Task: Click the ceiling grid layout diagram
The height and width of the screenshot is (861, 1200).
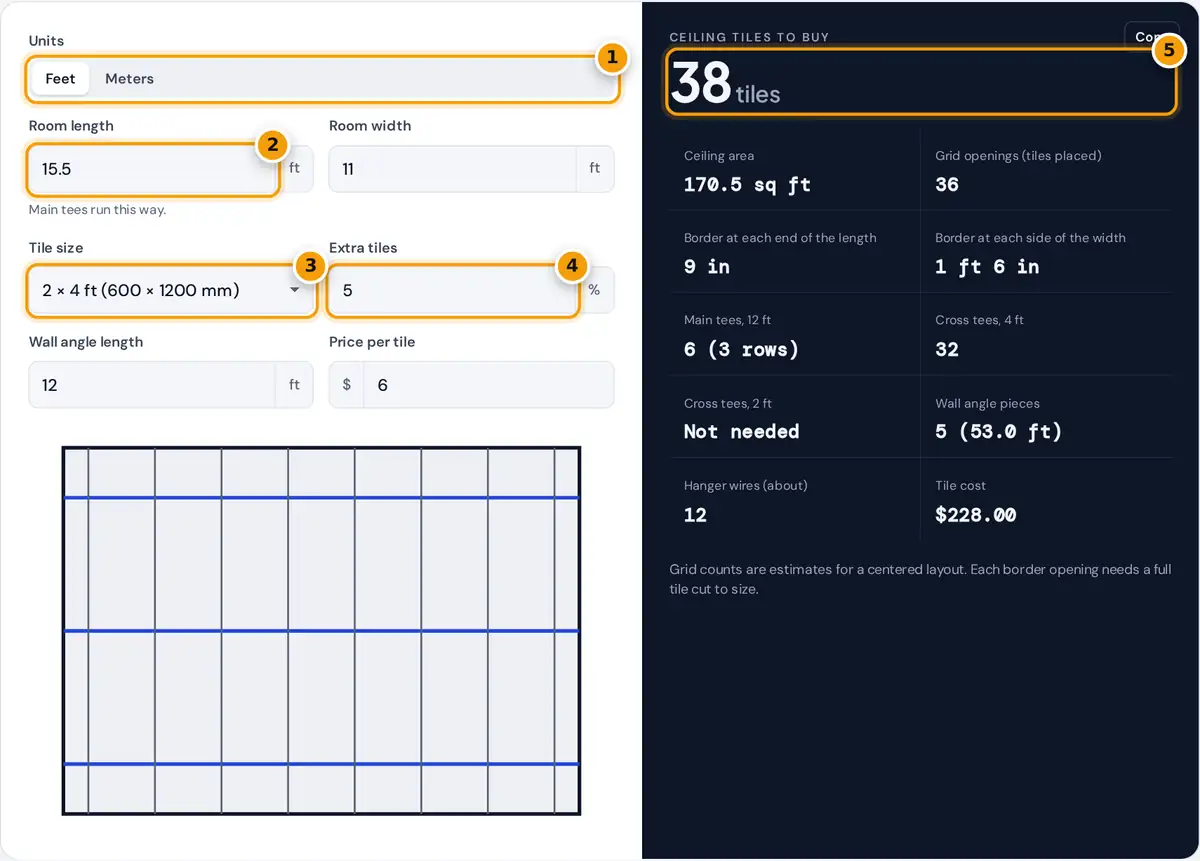Action: 321,631
